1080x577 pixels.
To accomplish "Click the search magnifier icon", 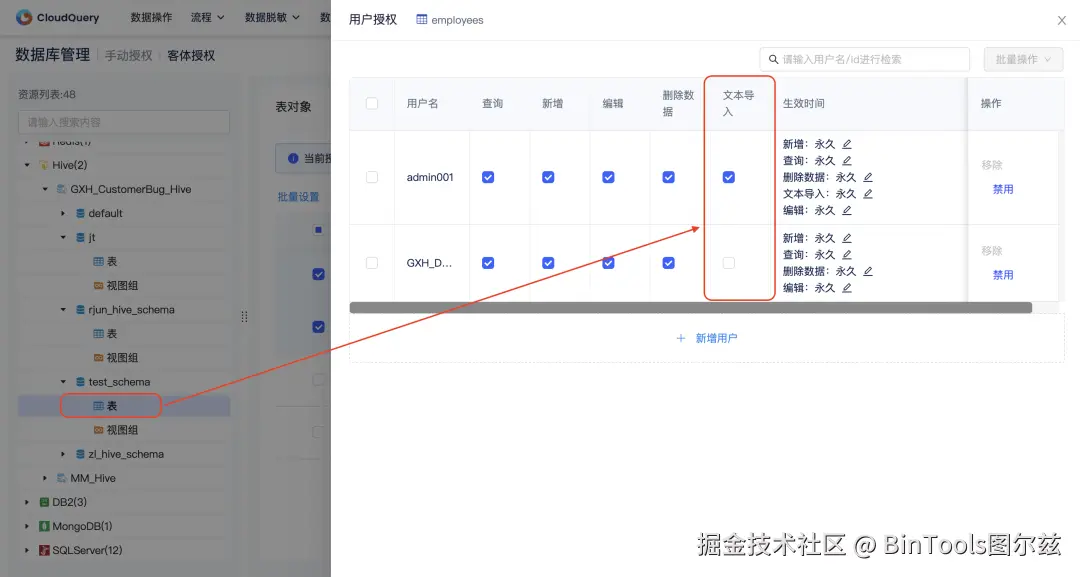I will click(x=773, y=59).
